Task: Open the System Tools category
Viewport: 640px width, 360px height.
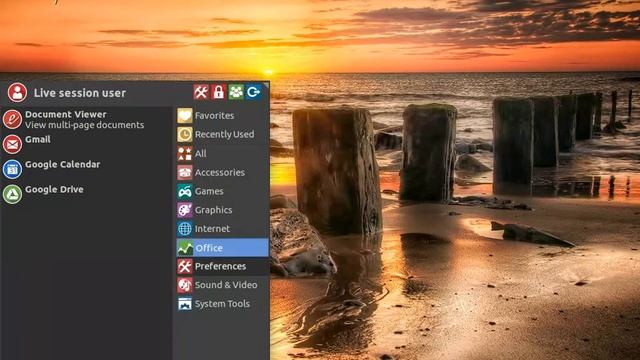Action: (222, 304)
